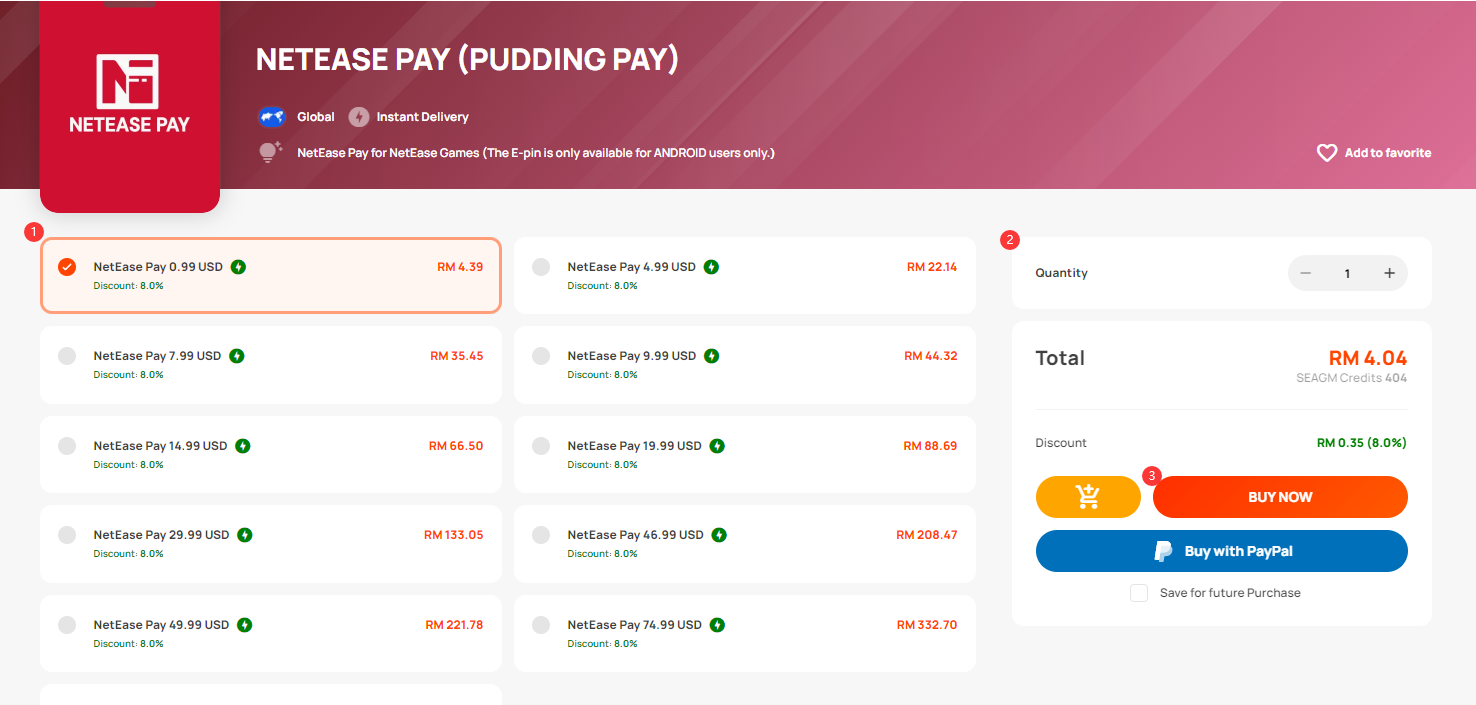Increase quantity with the plus button
The image size is (1476, 705).
[x=1389, y=273]
